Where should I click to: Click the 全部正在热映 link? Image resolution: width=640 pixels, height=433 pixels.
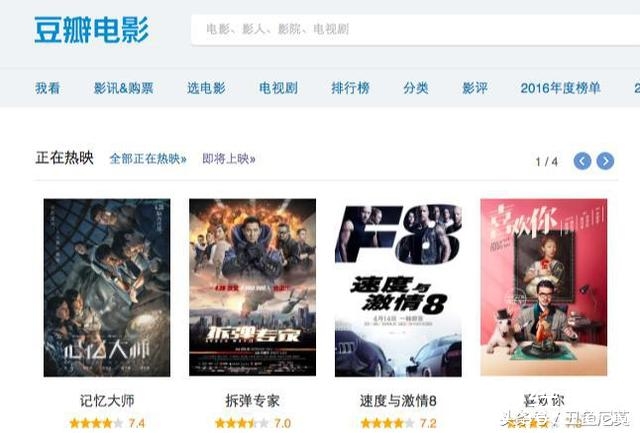pos(148,159)
